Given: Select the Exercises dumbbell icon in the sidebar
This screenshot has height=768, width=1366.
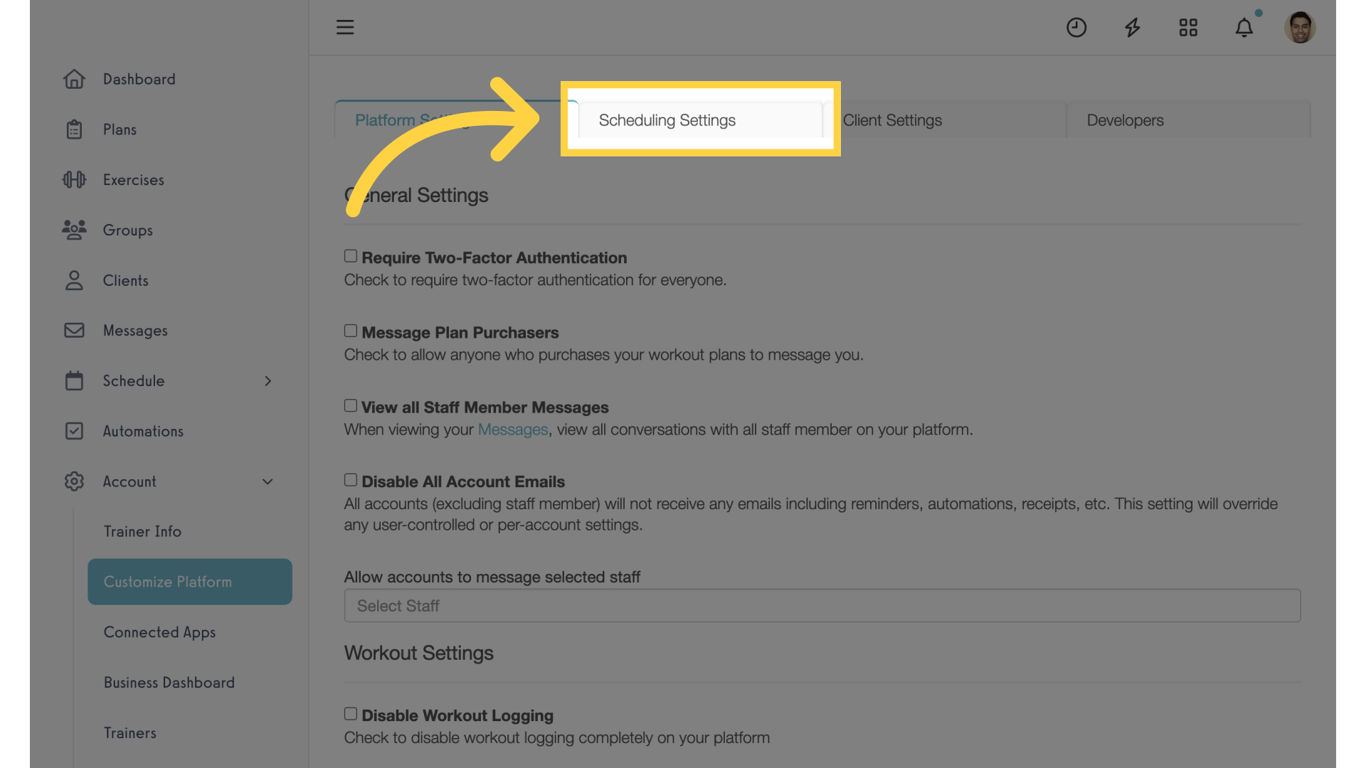Looking at the screenshot, I should click(x=74, y=179).
